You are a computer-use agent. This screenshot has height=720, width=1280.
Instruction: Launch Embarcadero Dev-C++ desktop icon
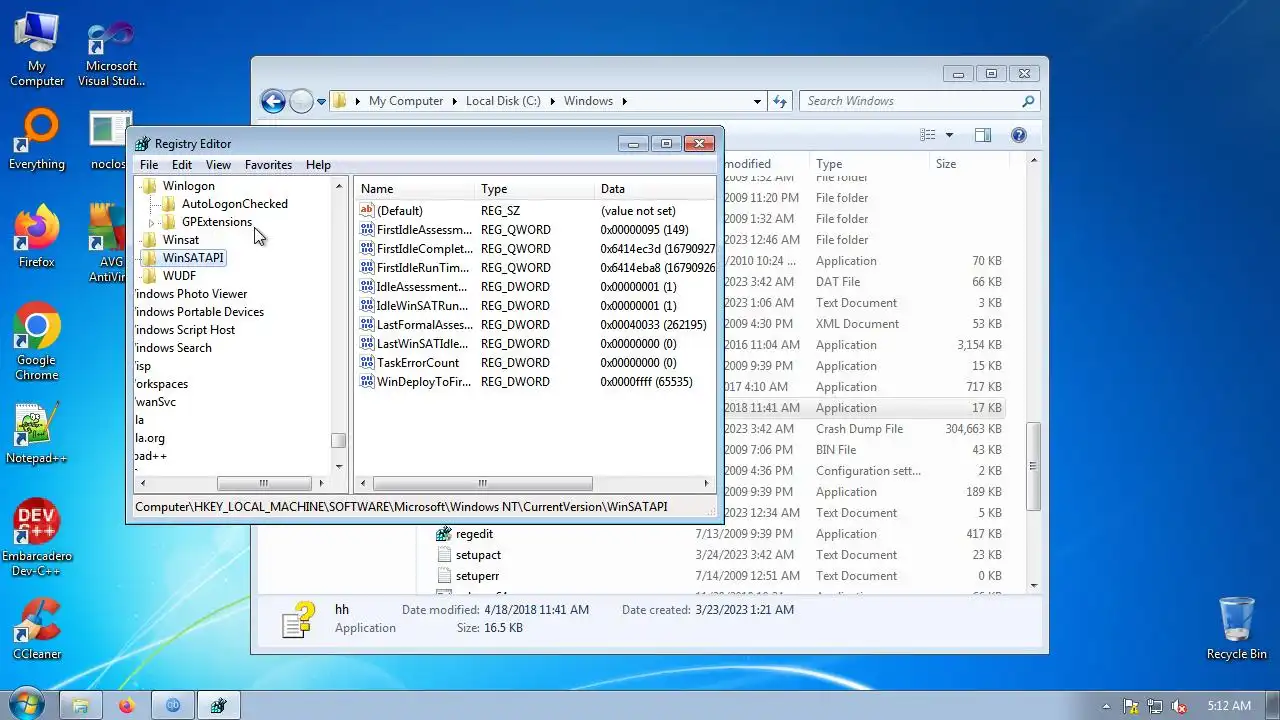[36, 538]
